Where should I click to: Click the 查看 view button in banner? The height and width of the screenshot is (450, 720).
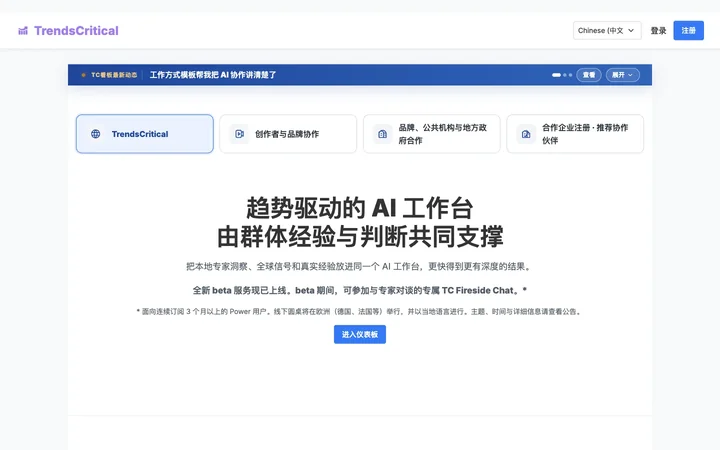tap(589, 75)
